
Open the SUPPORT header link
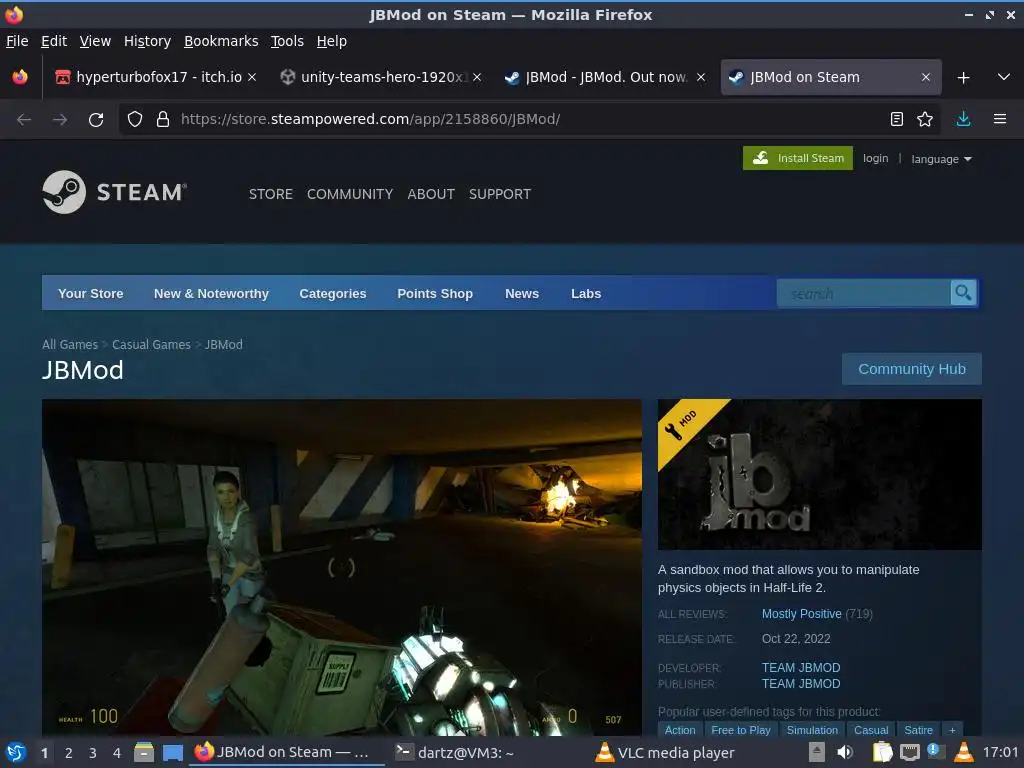pyautogui.click(x=500, y=194)
